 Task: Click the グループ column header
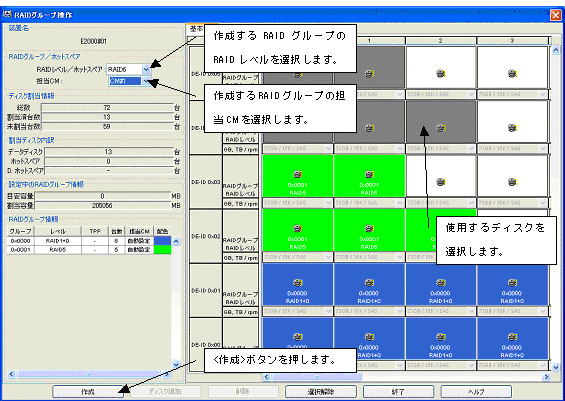[x=21, y=231]
